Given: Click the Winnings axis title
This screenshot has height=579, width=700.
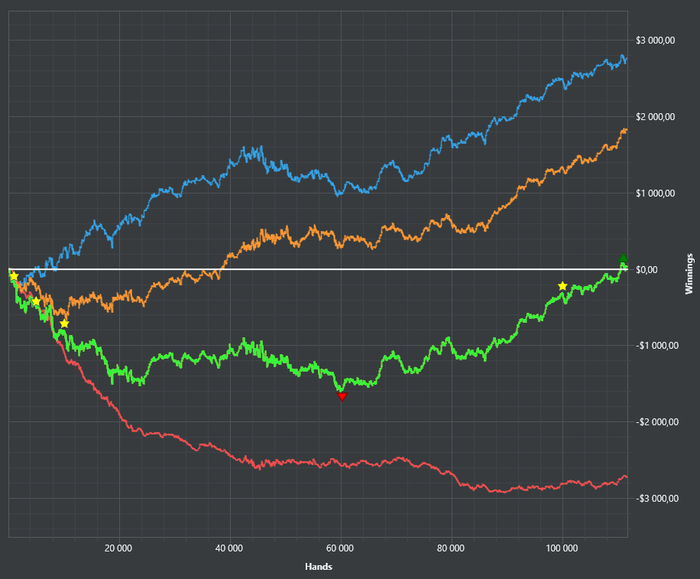Looking at the screenshot, I should click(x=689, y=274).
